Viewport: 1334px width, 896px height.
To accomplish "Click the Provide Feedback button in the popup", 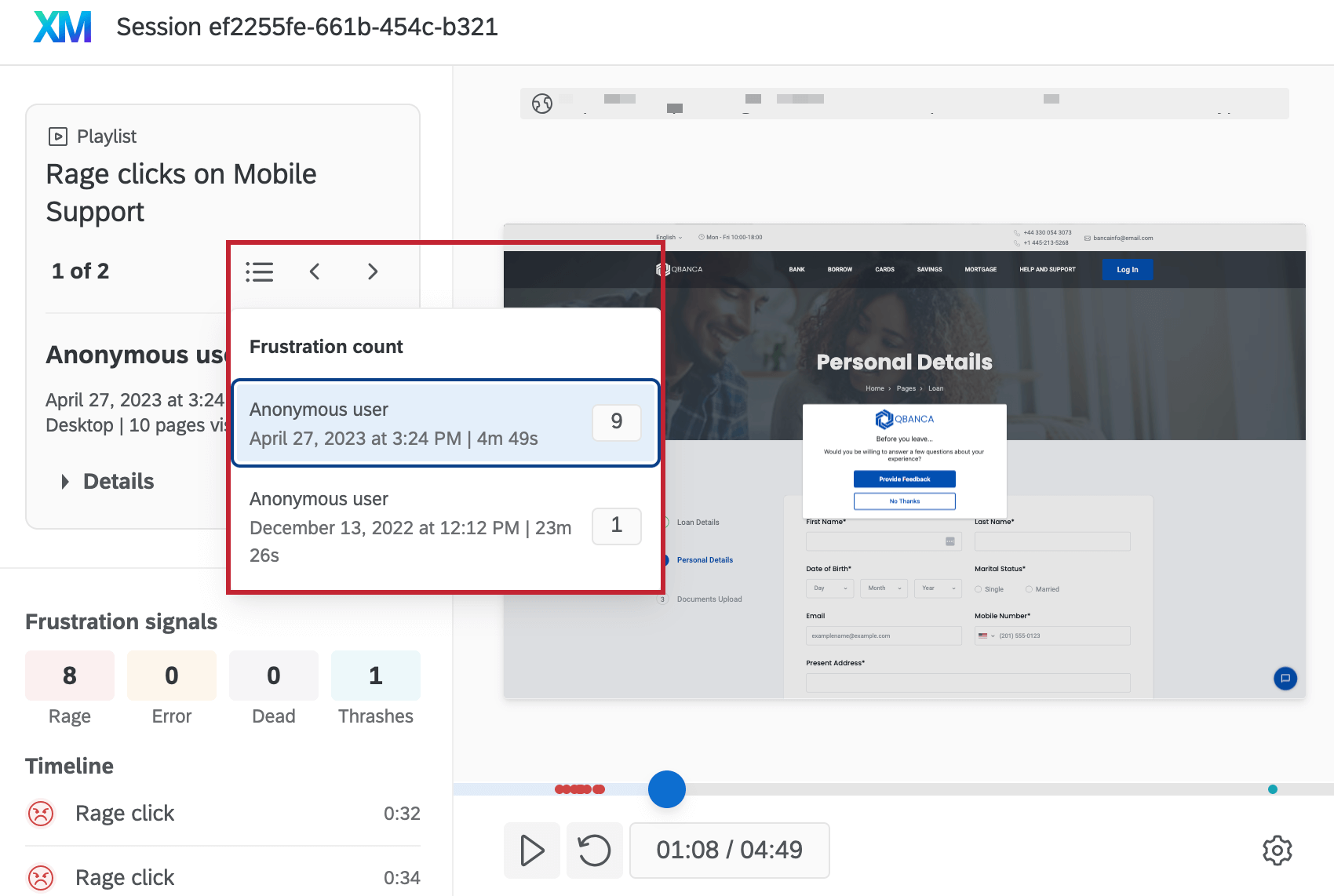I will tap(904, 479).
